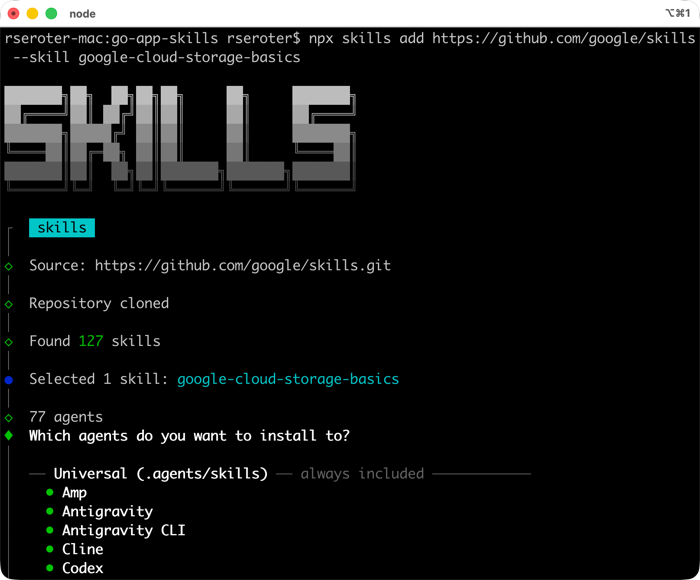Select the Amp agent entry

(74, 492)
